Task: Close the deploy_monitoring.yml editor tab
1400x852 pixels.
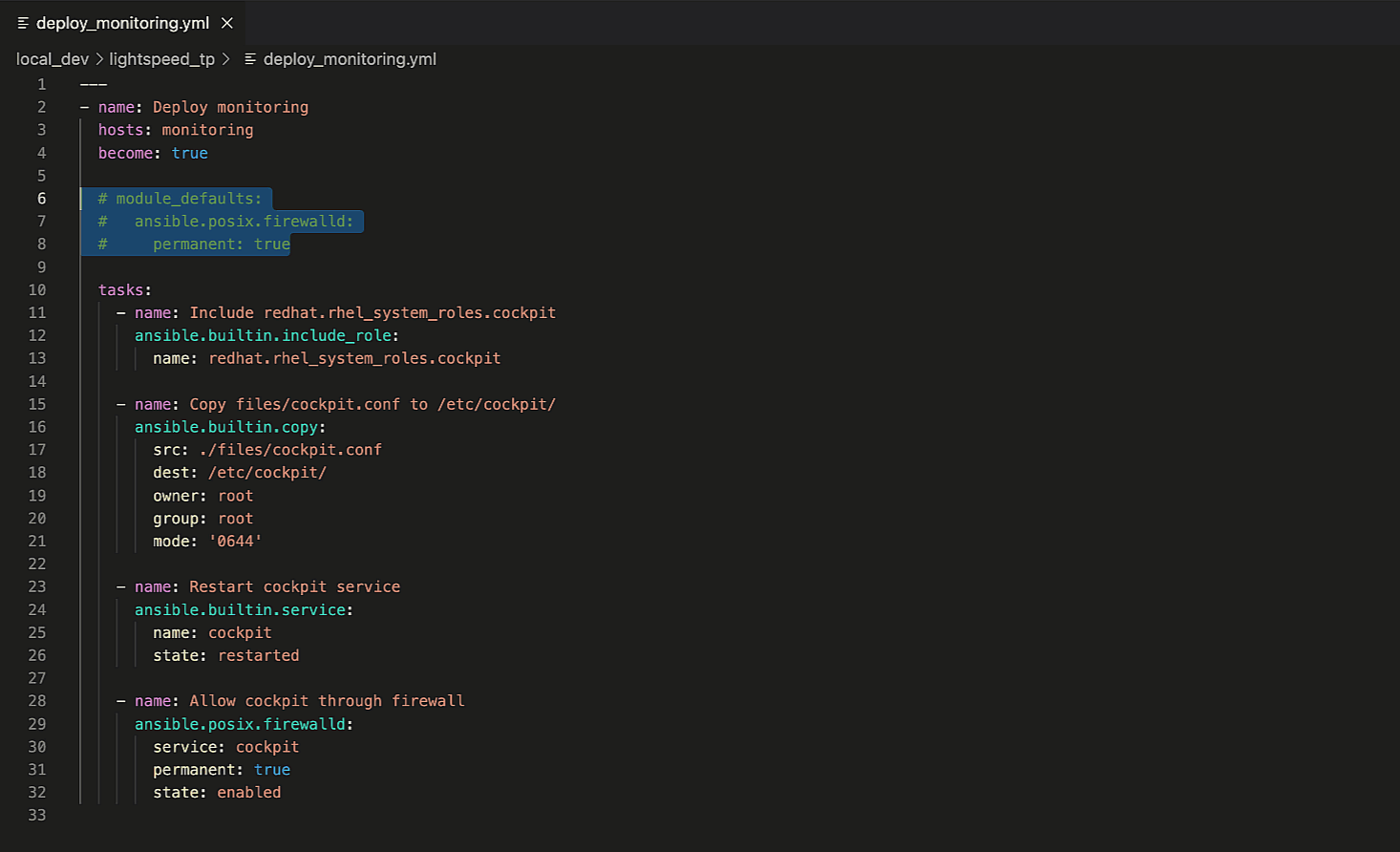Action: 227,23
